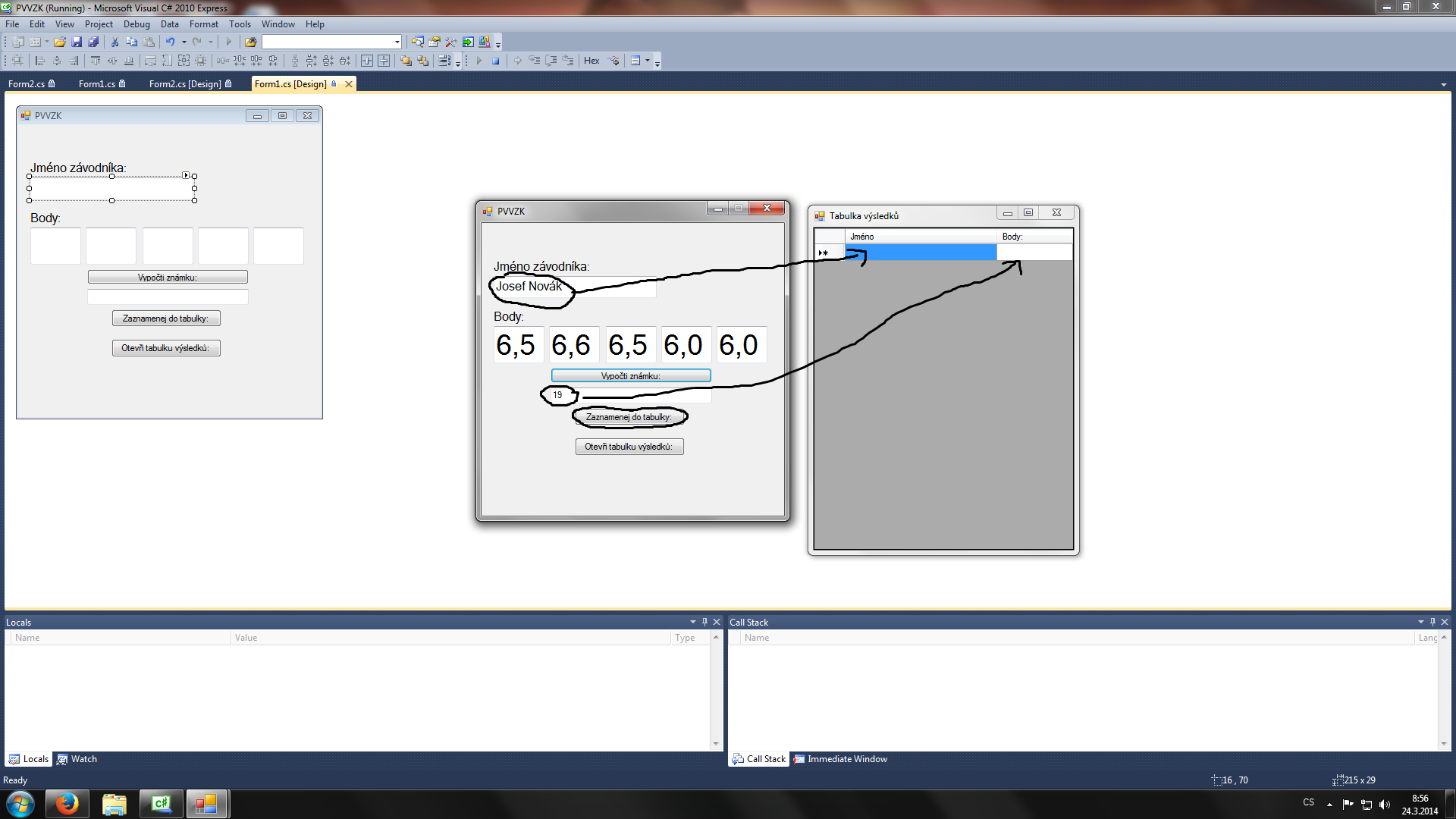Screen dimensions: 1456x819
Task: Open Locals panel window position dropdown
Action: point(692,622)
